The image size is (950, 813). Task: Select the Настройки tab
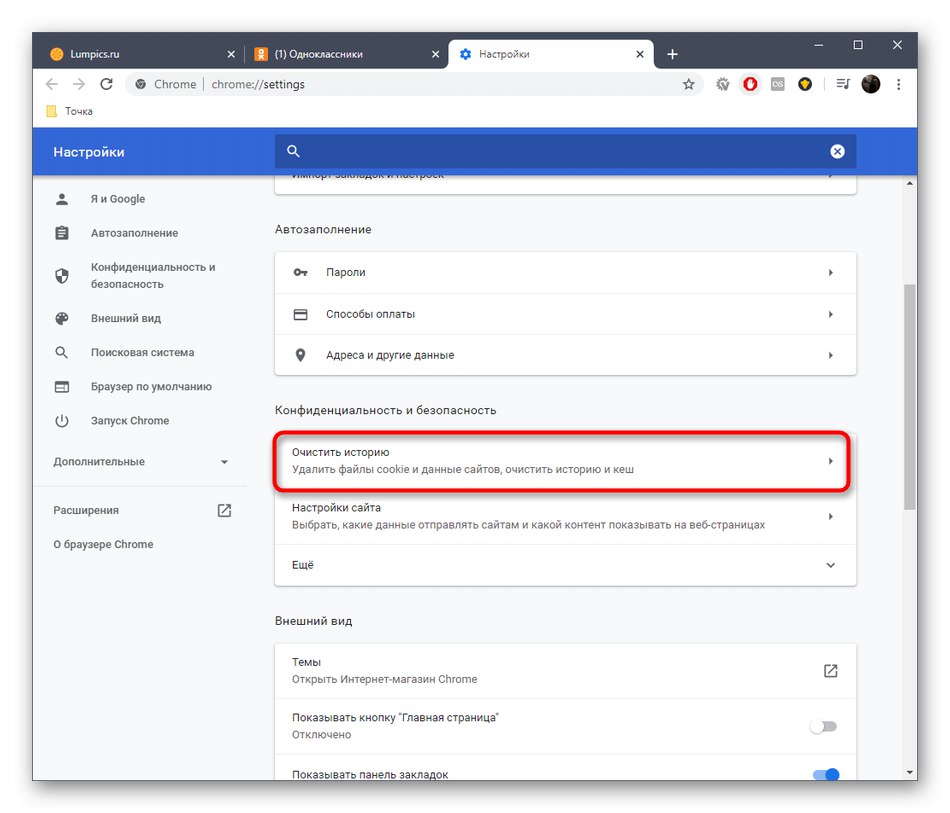(x=550, y=55)
